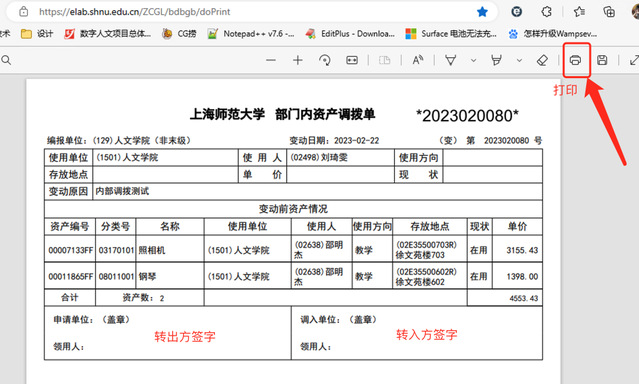This screenshot has height=384, width=639.
Task: Click the address bar URL field
Action: point(253,12)
